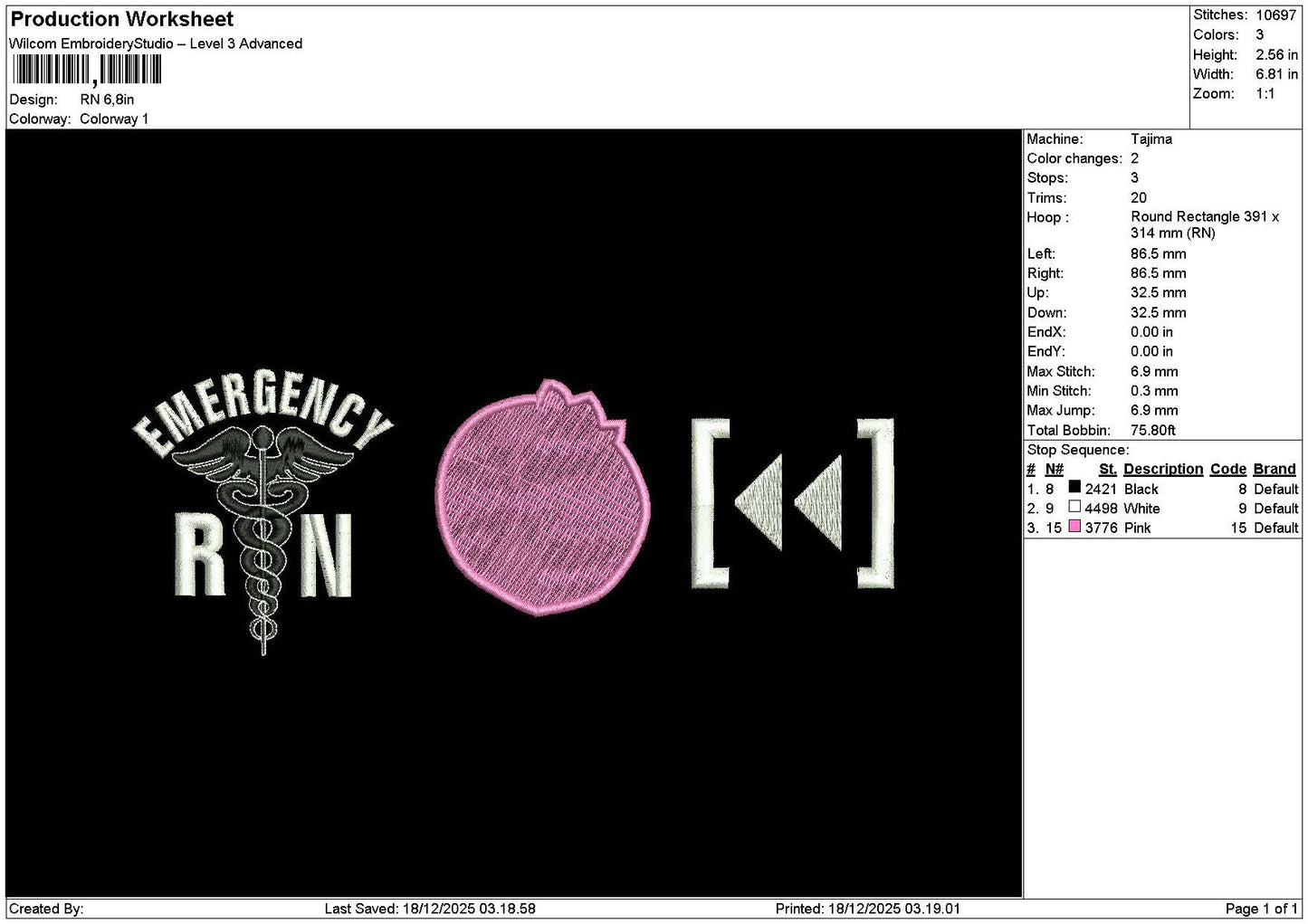The image size is (1308, 924).
Task: Click the 'Code' column header
Action: coord(1228,469)
